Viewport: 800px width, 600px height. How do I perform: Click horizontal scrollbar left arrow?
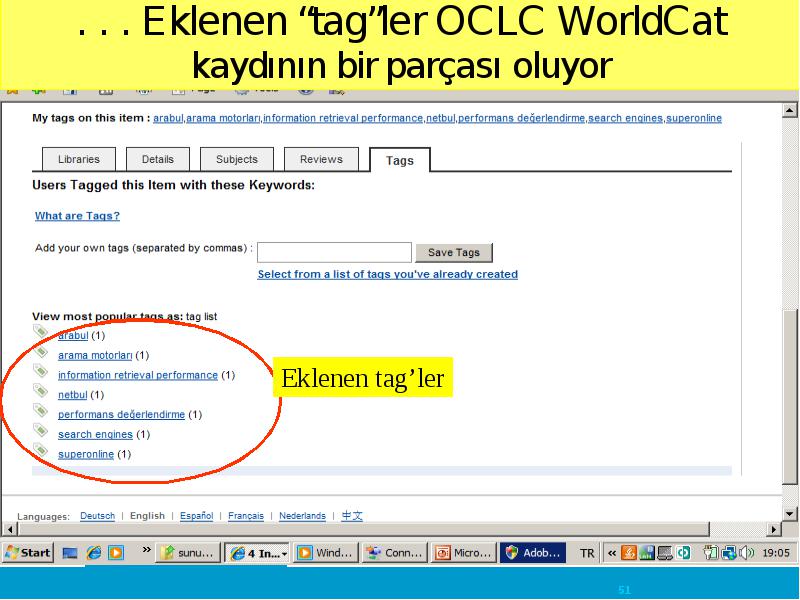[9, 529]
